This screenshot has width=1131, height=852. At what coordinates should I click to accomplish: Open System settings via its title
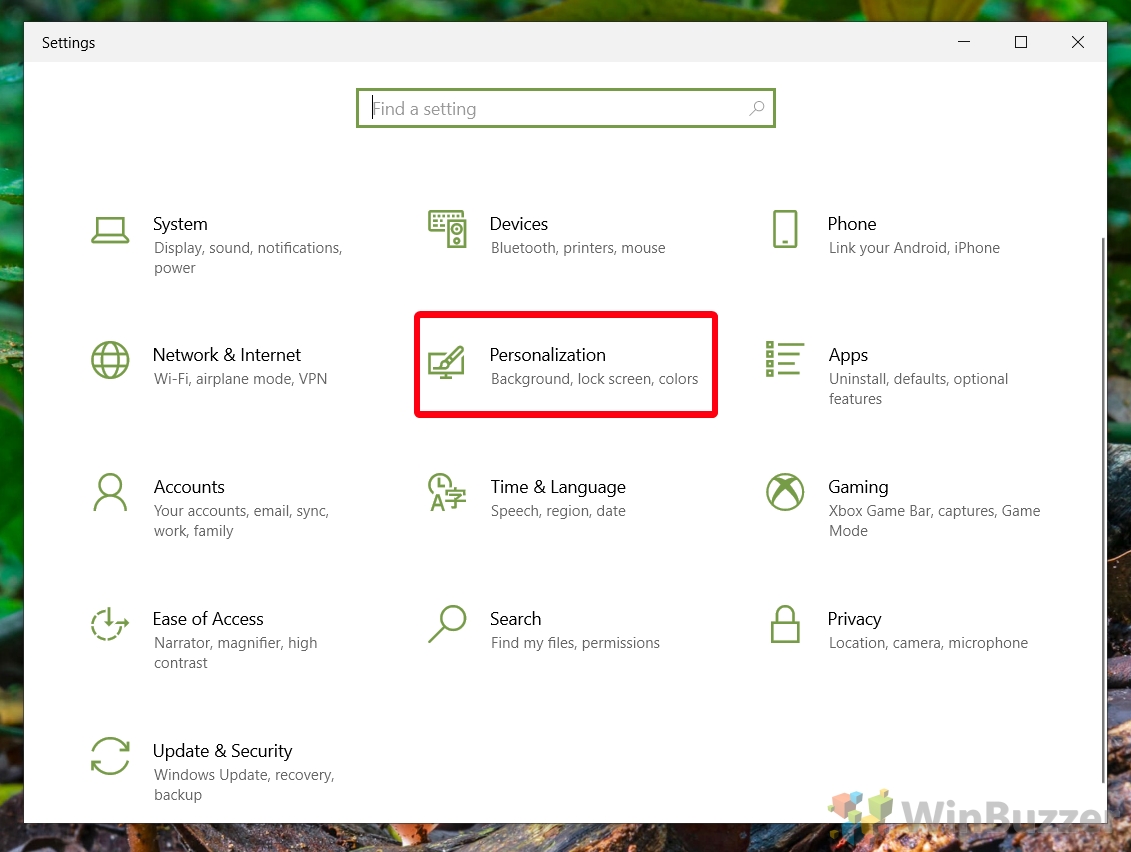(x=180, y=224)
